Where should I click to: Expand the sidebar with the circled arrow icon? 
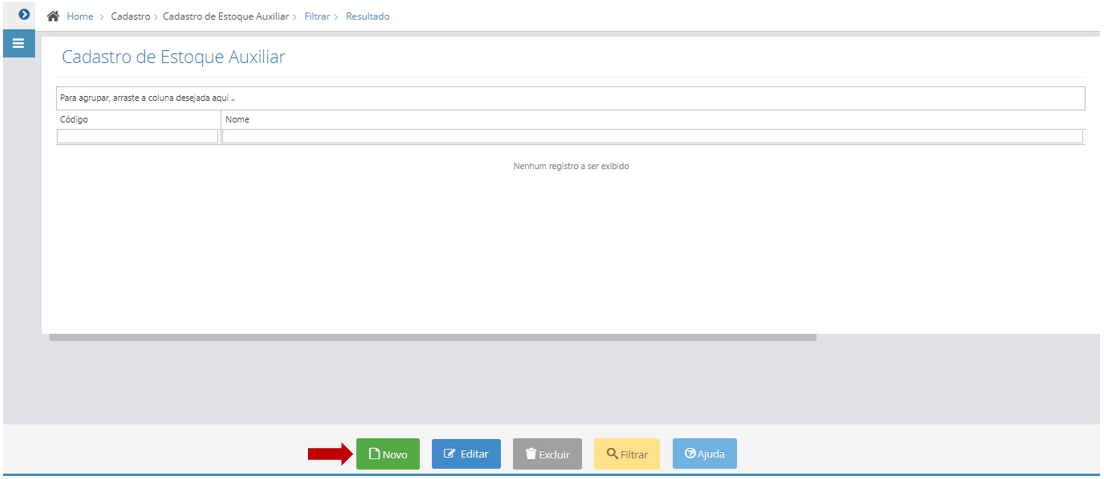click(x=24, y=14)
